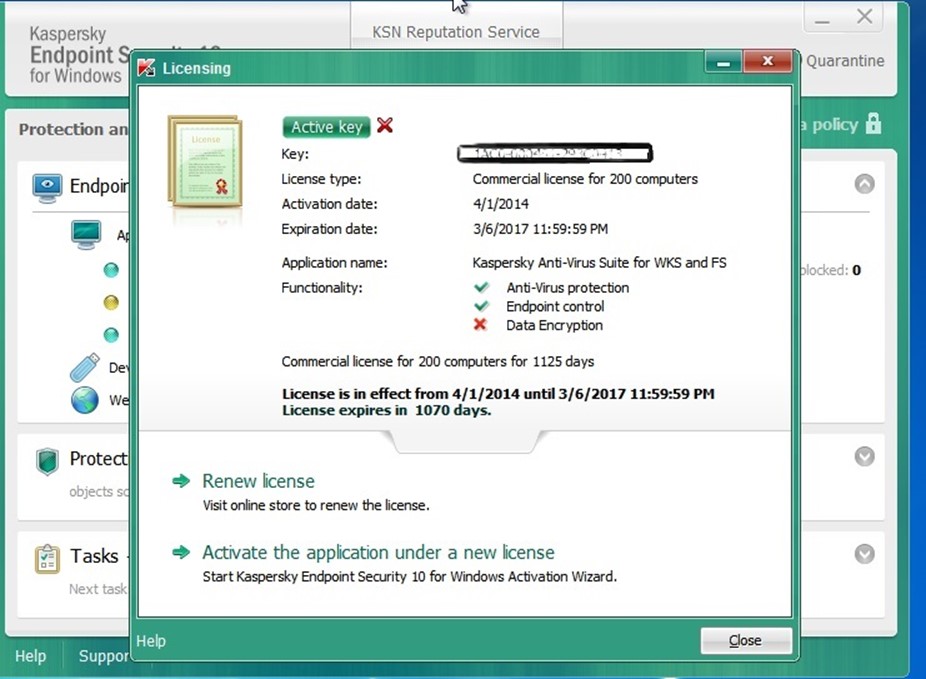Click the Kaspersky logo in Licensing title bar

pos(146,68)
